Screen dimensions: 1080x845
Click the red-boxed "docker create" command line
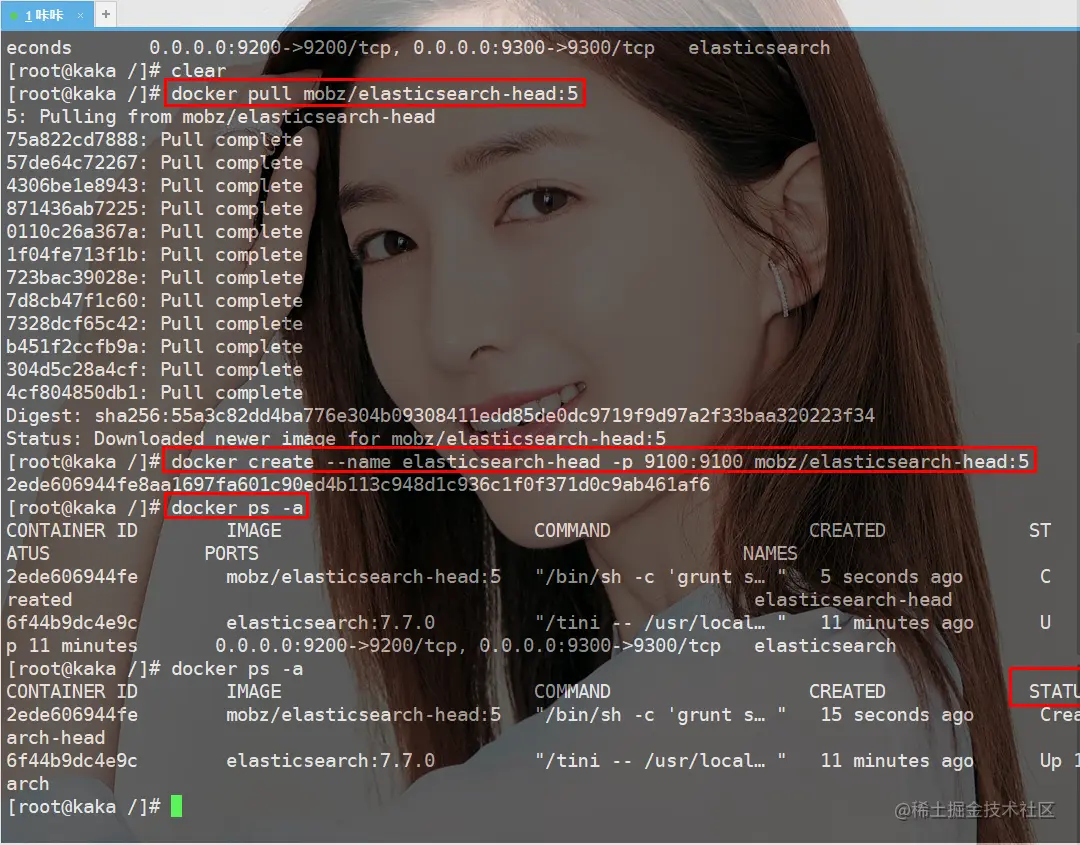pyautogui.click(x=598, y=461)
